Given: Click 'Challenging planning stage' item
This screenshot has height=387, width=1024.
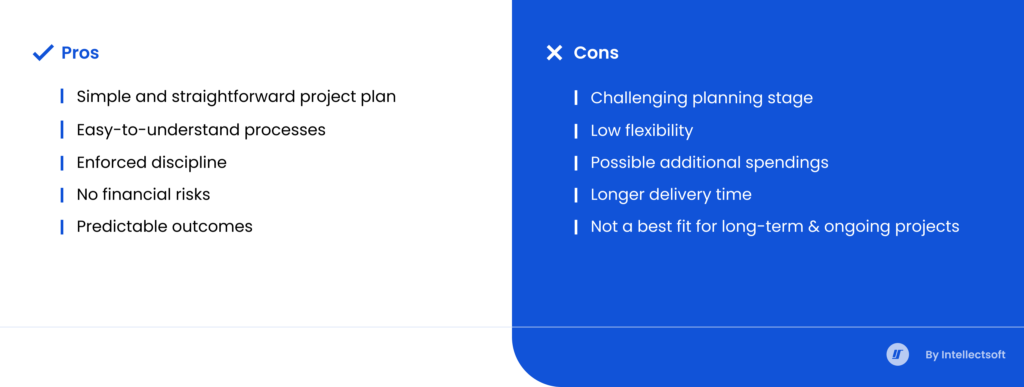Looking at the screenshot, I should [701, 98].
